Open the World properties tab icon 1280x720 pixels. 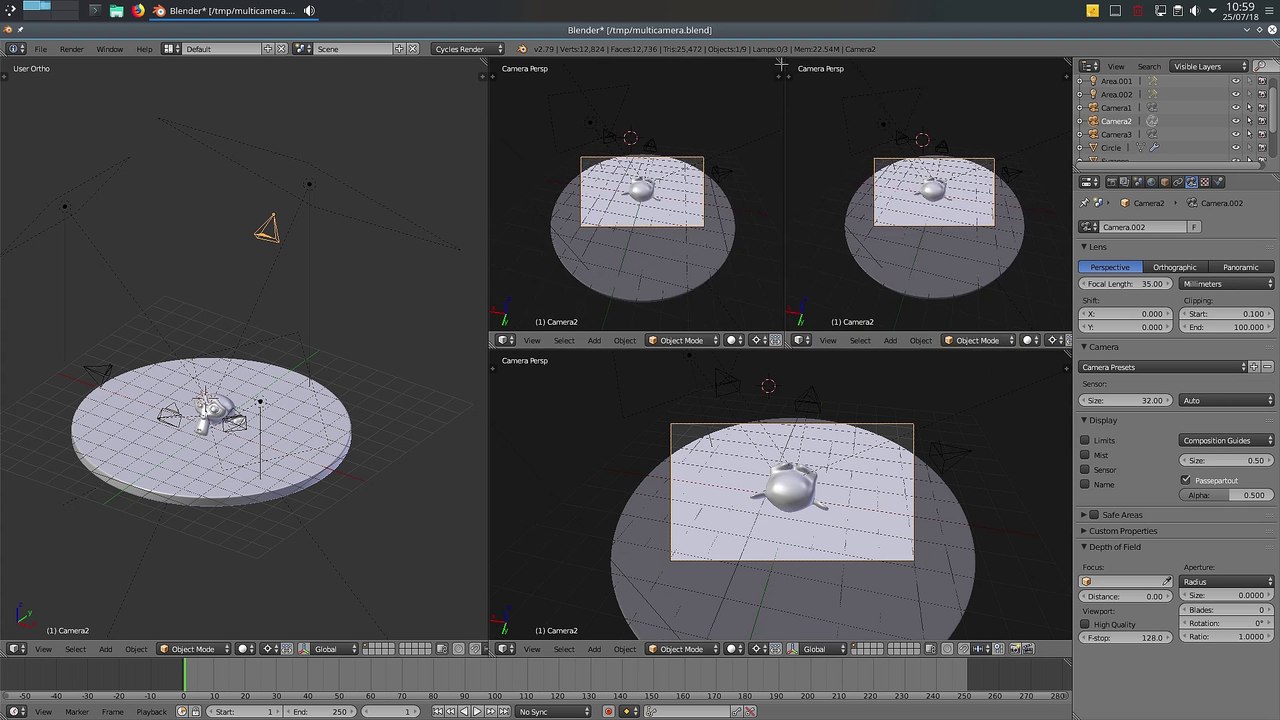click(x=1151, y=182)
